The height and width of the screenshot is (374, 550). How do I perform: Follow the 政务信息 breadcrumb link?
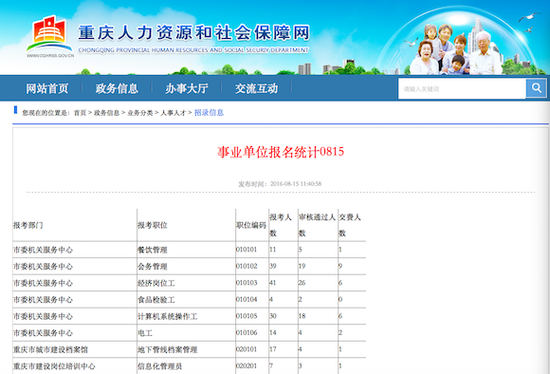pos(107,113)
